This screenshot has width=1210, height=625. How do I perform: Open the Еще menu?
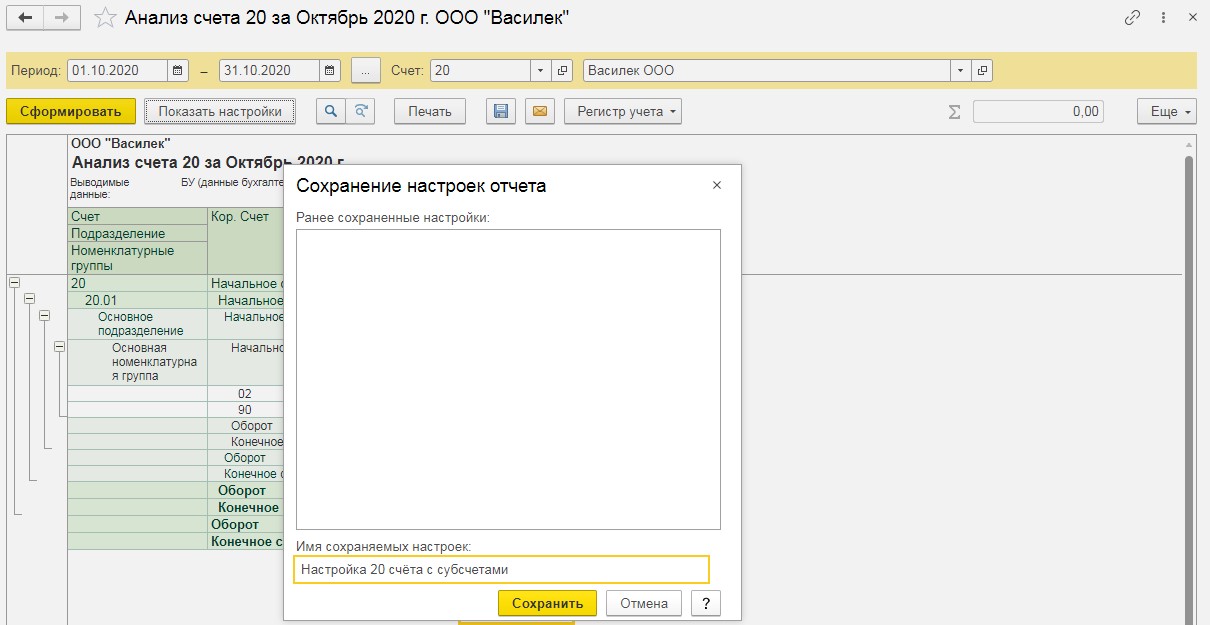click(x=1166, y=111)
